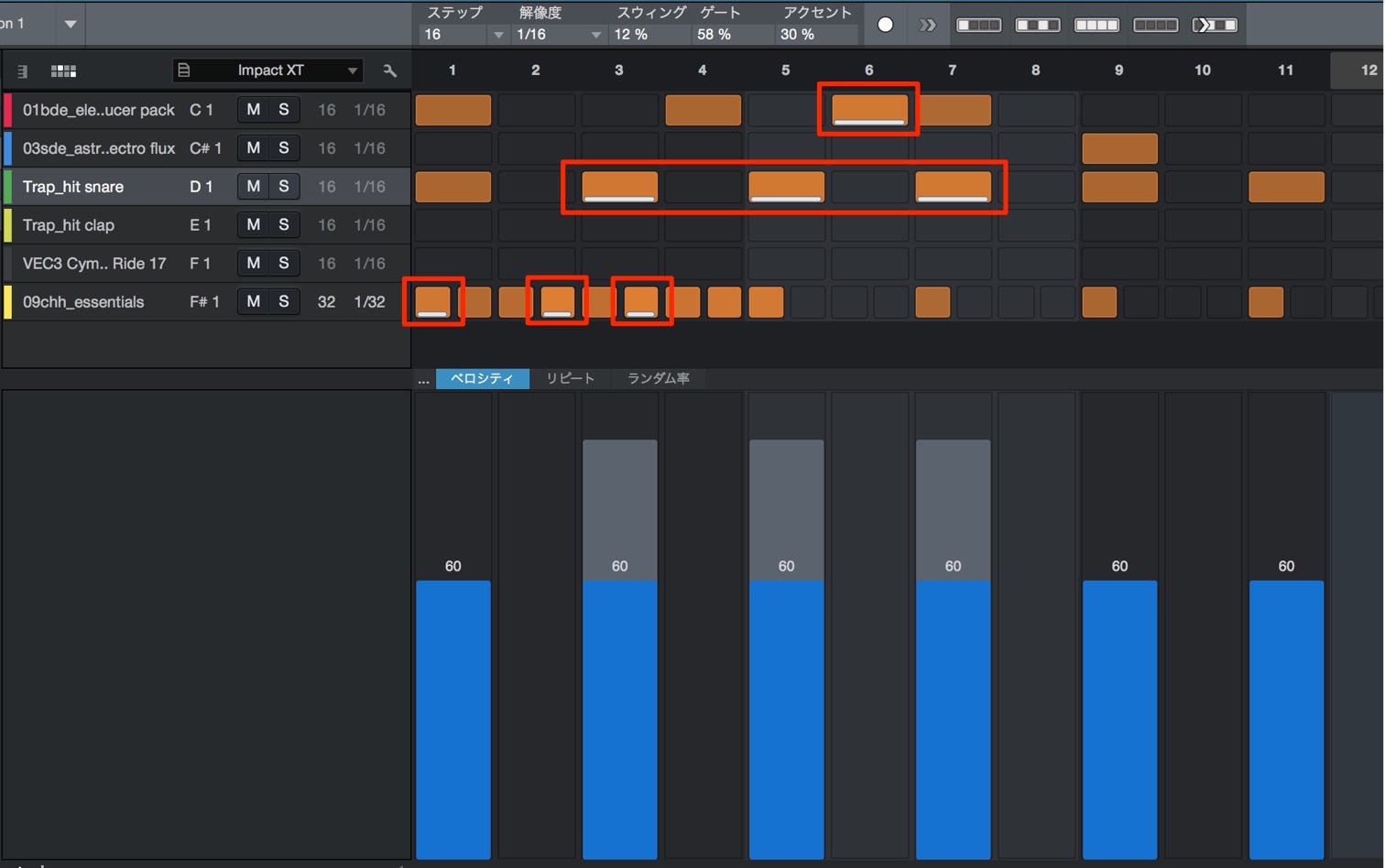The width and height of the screenshot is (1385, 868).
Task: Switch to the drum pad grid view icon
Action: pyautogui.click(x=63, y=71)
